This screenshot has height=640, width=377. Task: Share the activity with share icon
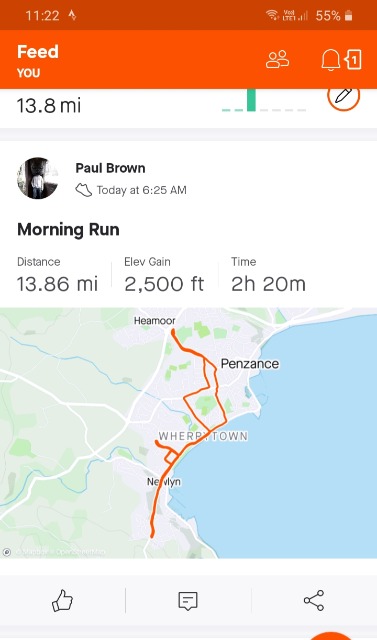[x=314, y=600]
